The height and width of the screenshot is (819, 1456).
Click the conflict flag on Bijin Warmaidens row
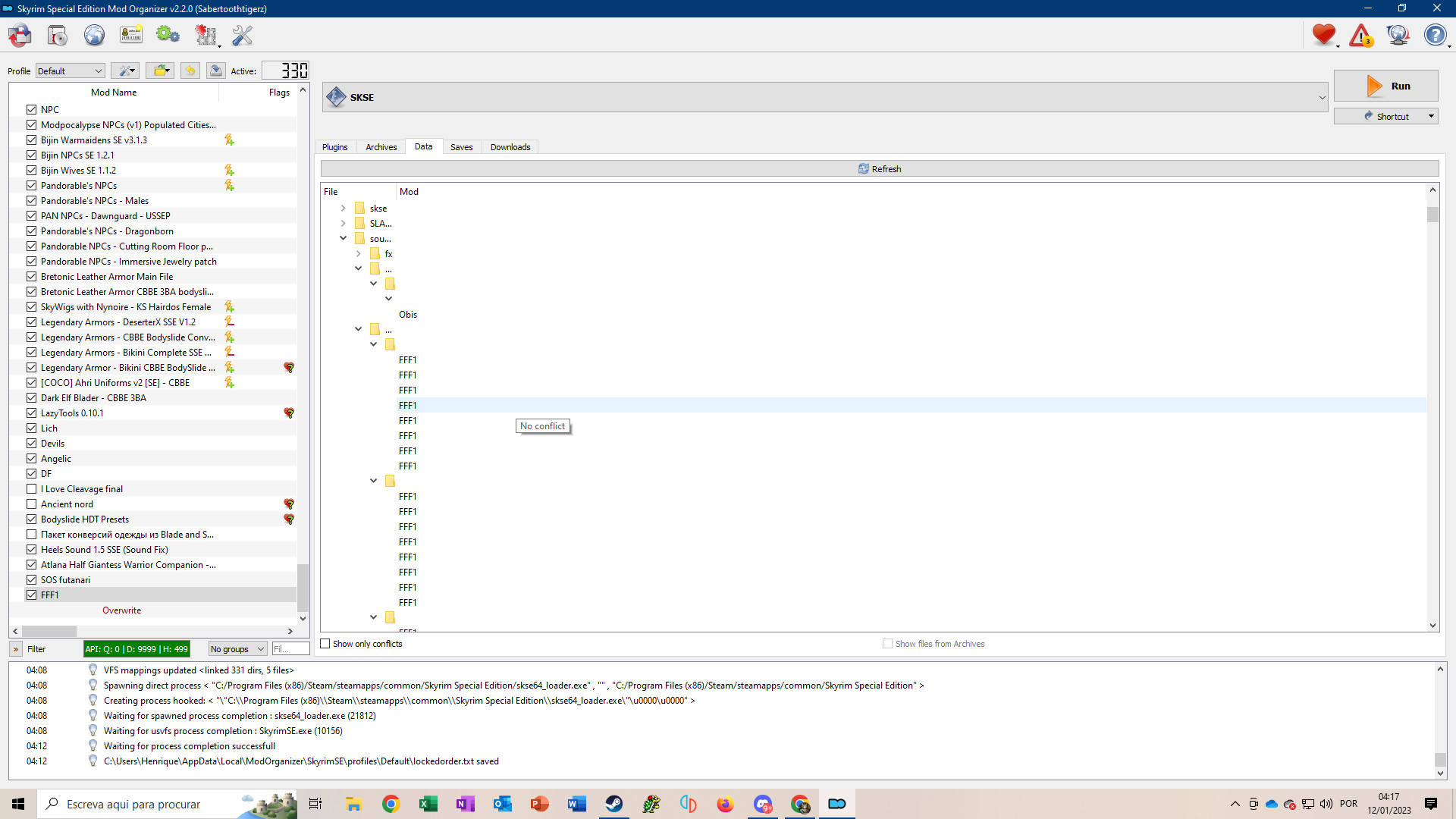(x=229, y=140)
